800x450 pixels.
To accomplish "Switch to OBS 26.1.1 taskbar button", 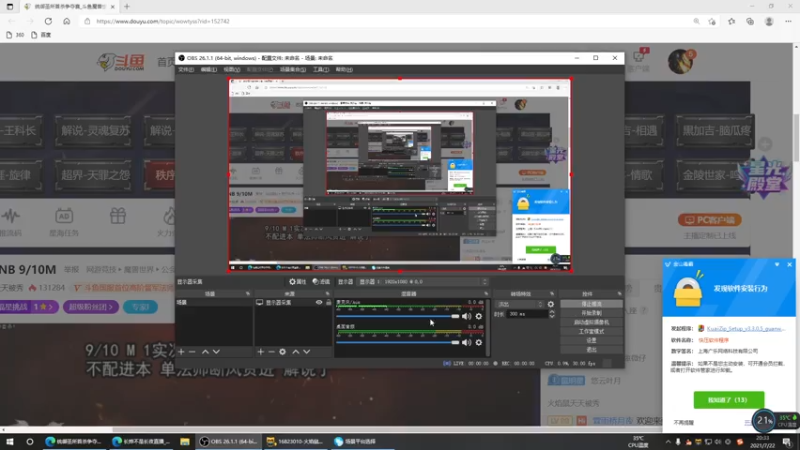I will (x=229, y=441).
